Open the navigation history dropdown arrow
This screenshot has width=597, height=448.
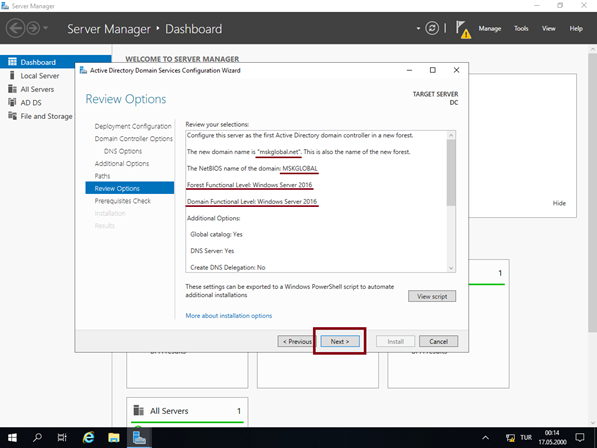pos(46,28)
